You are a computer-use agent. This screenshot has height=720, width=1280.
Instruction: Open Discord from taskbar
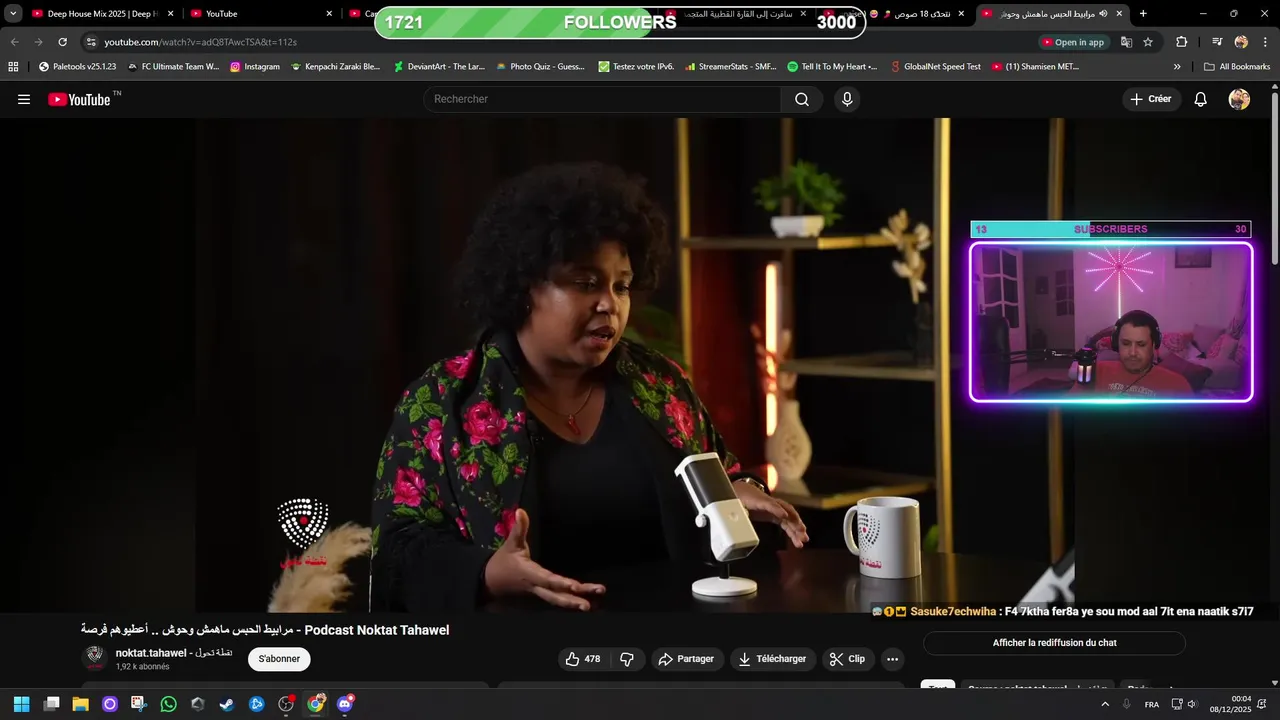coord(345,704)
